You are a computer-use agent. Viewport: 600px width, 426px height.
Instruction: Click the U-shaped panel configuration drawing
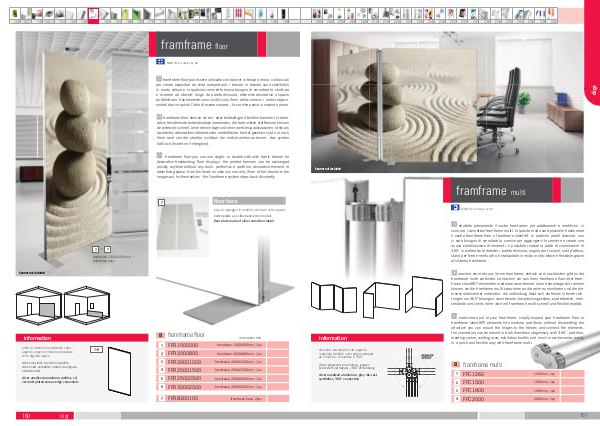click(381, 299)
